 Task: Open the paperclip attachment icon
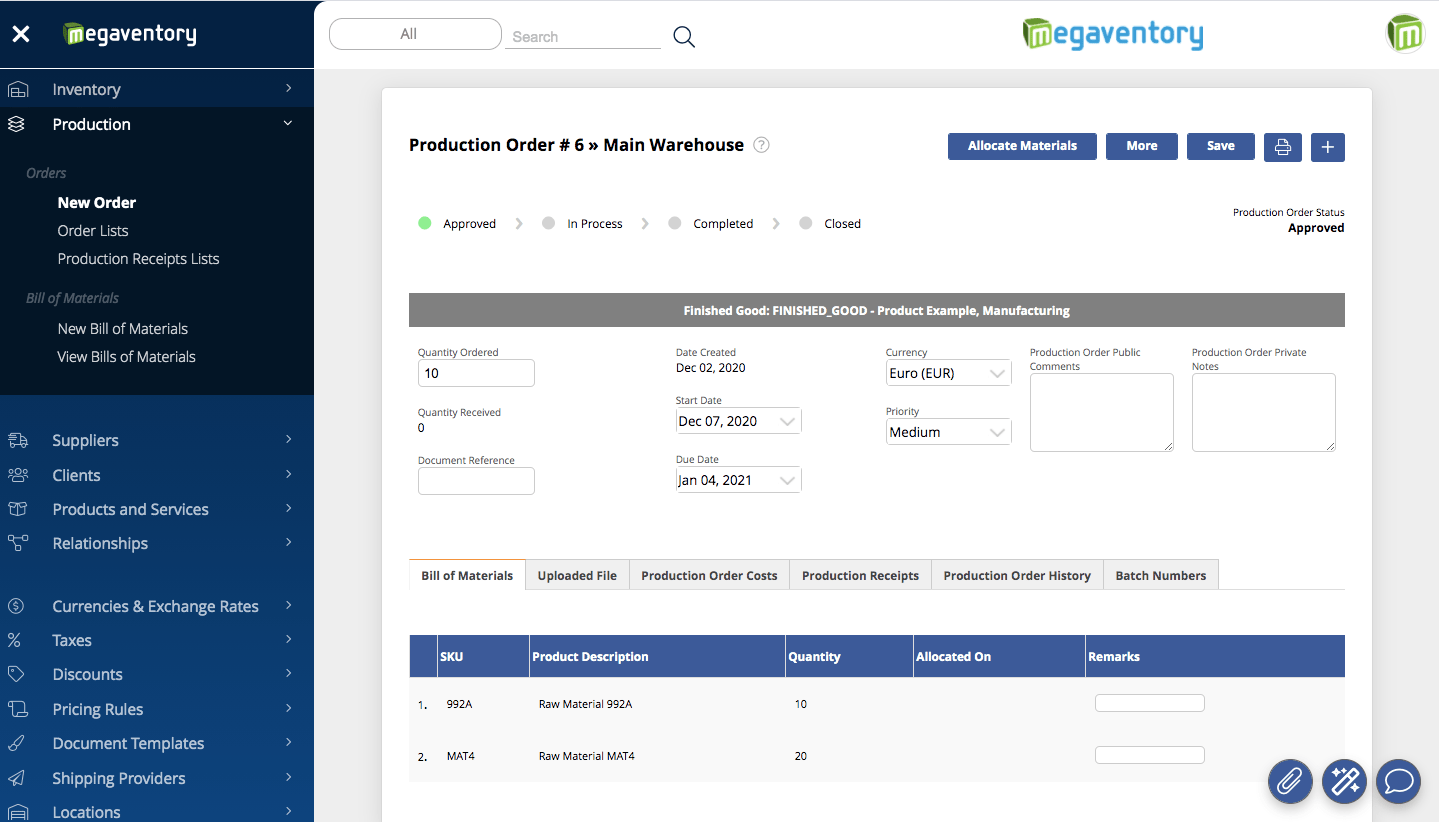[1289, 781]
